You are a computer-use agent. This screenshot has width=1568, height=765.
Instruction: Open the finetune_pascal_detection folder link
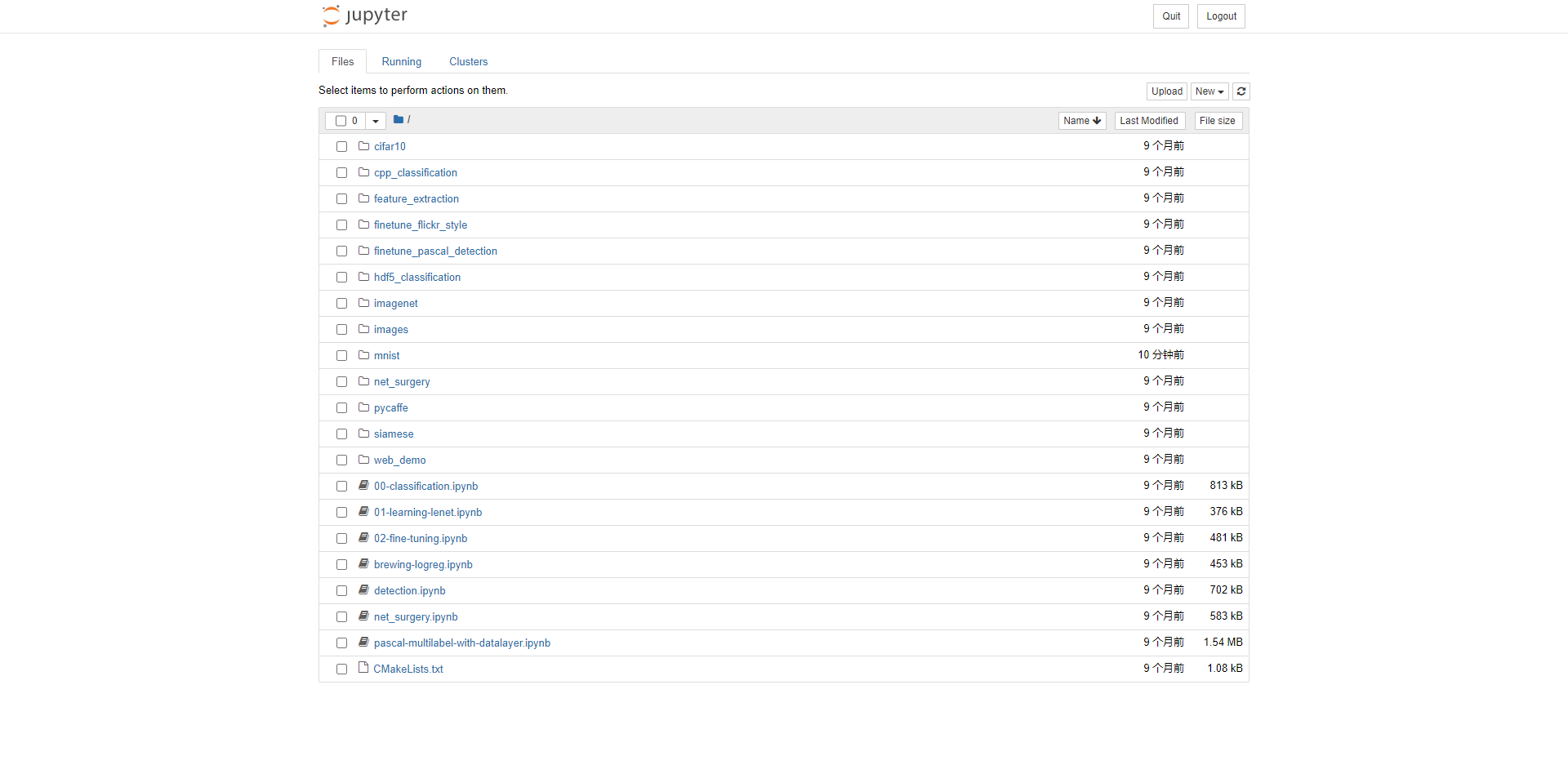[x=435, y=251]
